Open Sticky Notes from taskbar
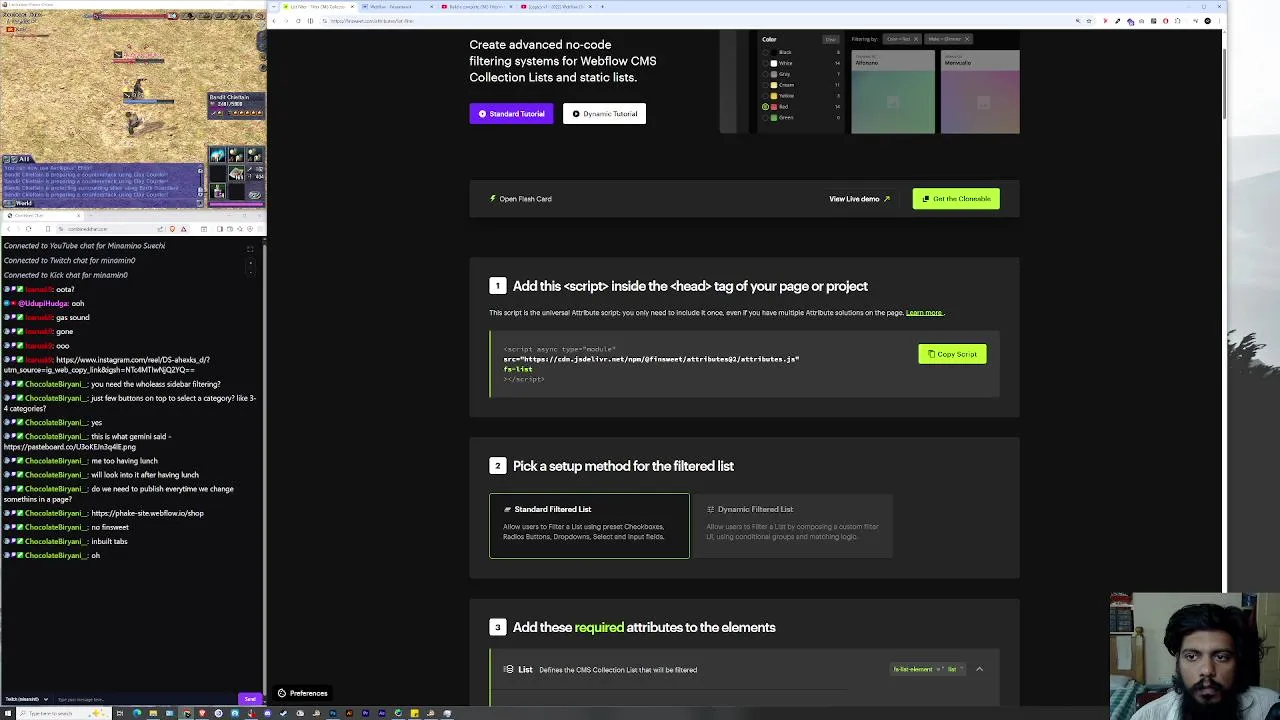The height and width of the screenshot is (720, 1280). [x=414, y=713]
